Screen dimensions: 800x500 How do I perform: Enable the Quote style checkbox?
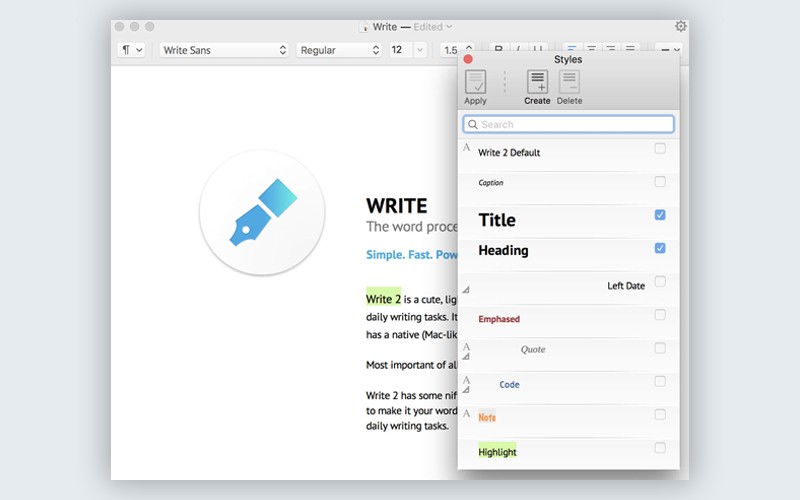pos(660,348)
